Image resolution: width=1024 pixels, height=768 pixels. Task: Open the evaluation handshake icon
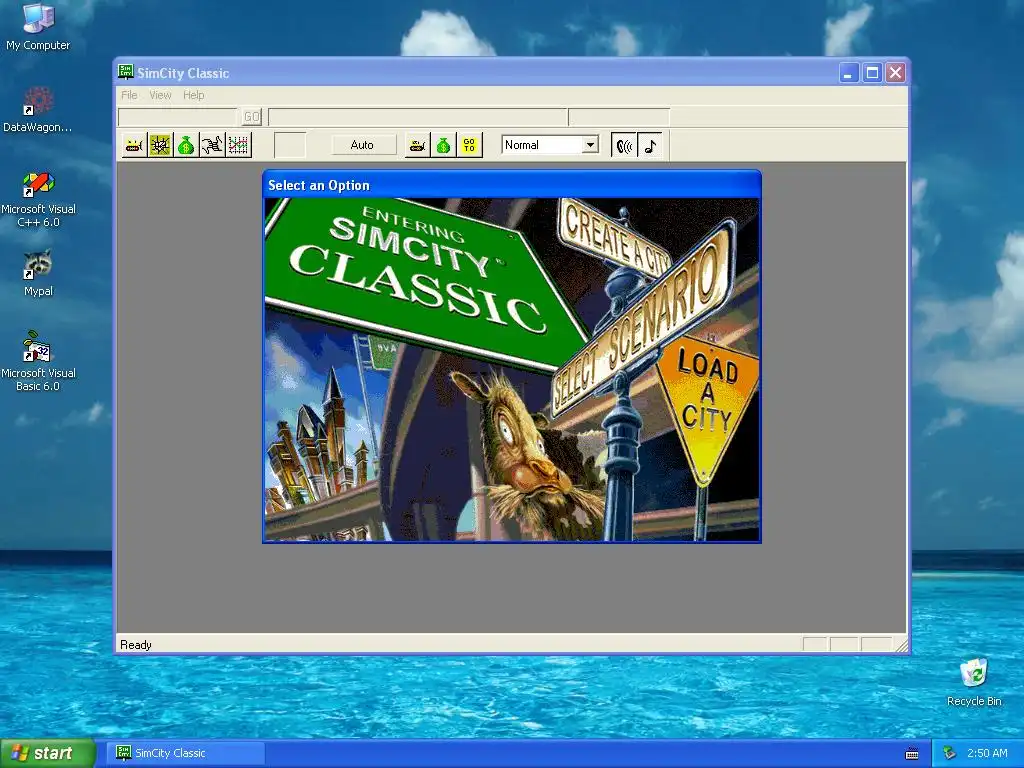212,145
